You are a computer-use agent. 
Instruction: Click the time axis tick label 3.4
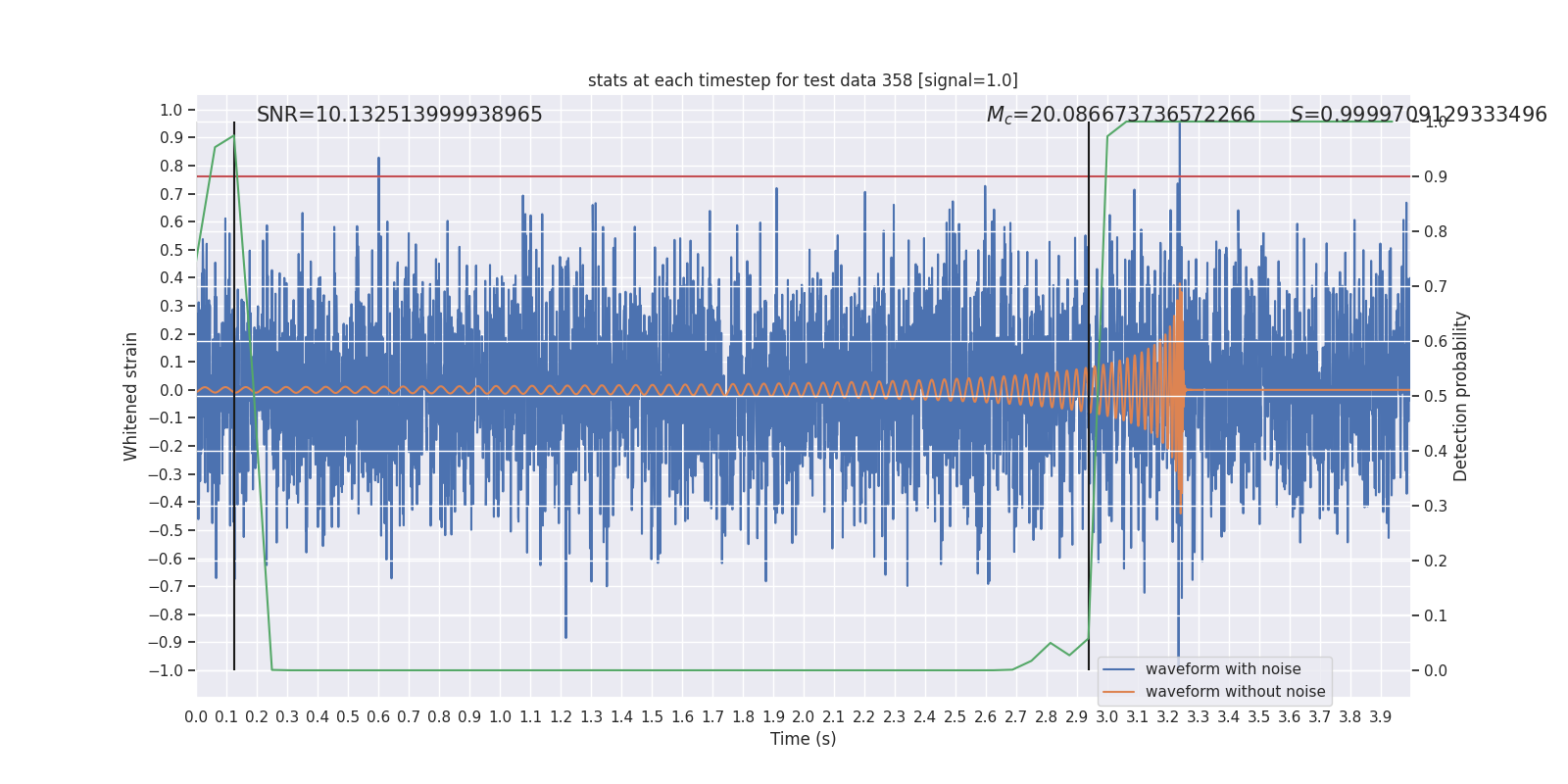1229,717
